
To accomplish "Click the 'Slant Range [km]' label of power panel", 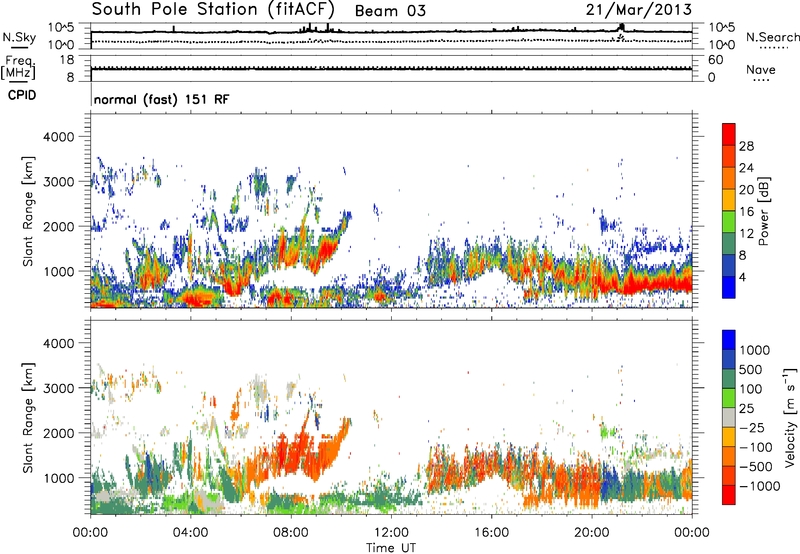I will pyautogui.click(x=28, y=211).
